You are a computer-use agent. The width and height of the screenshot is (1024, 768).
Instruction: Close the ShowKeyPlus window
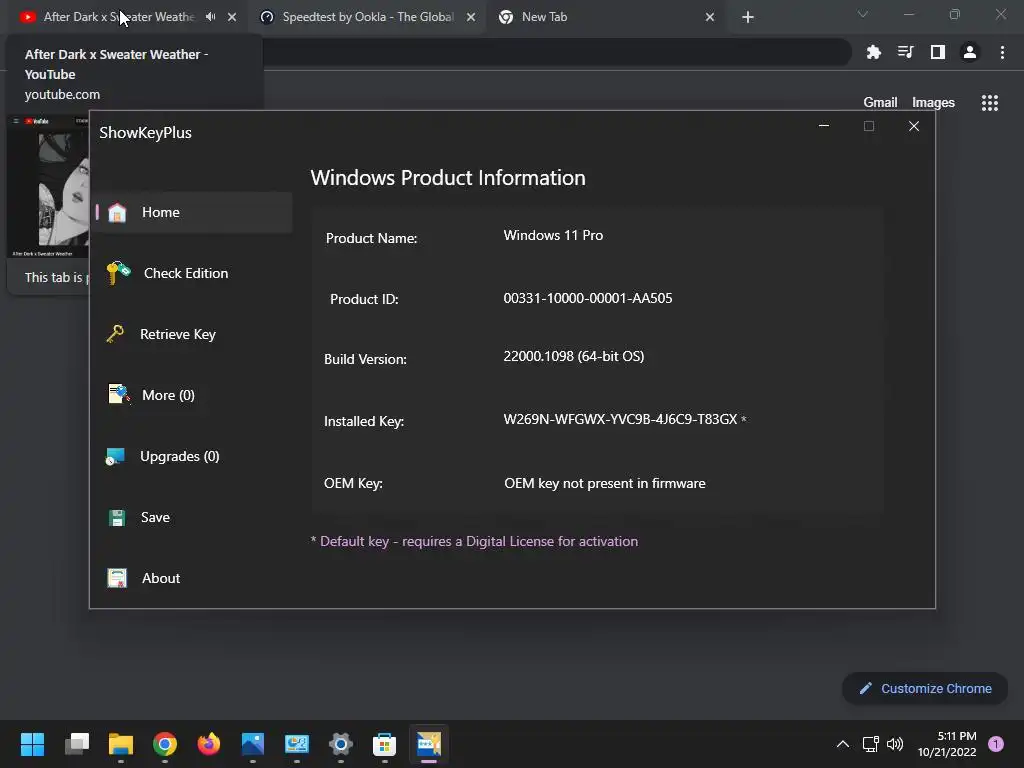tap(914, 126)
